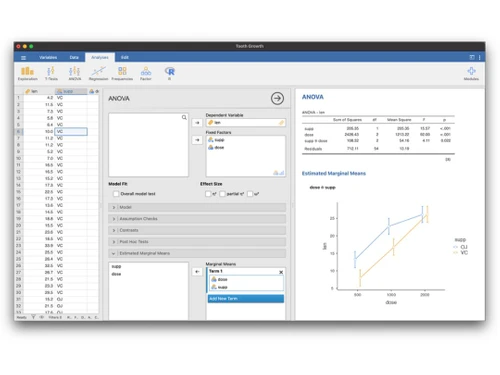Screen dimensions: 500x375
Task: Move variable into Dependent Variable with arrow
Action: click(x=197, y=123)
